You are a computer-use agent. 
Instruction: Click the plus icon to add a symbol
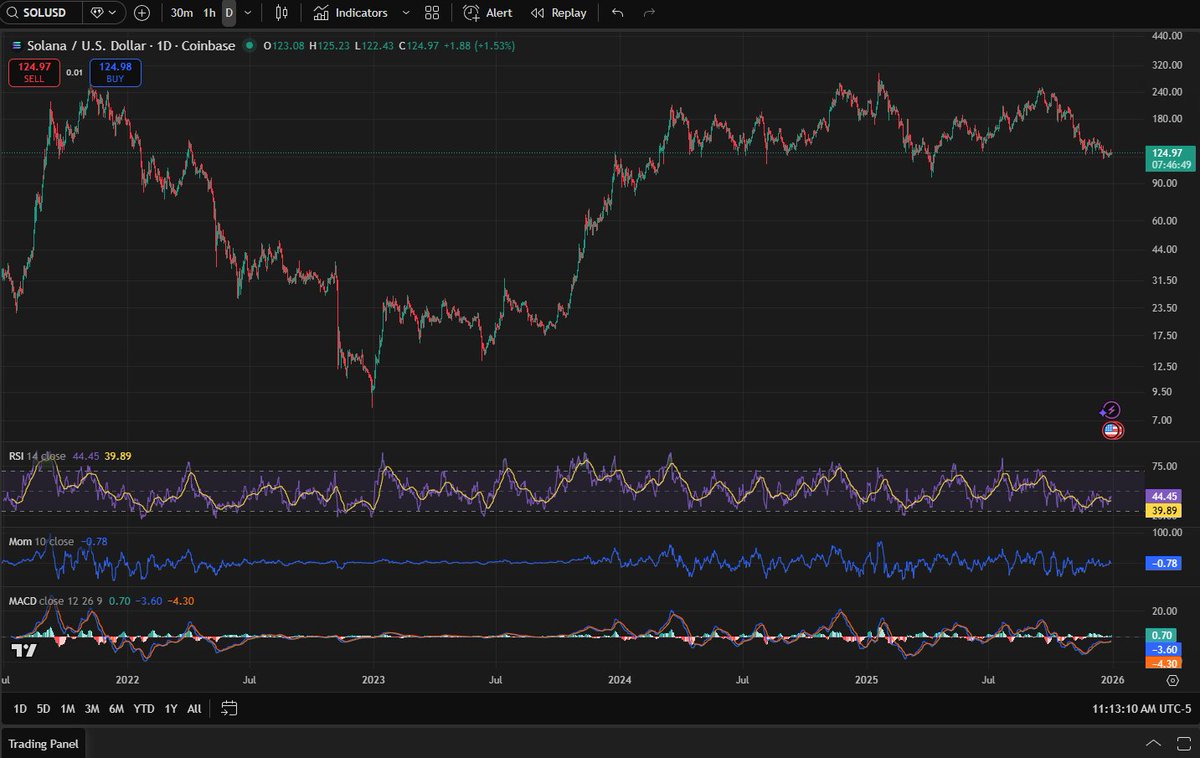(x=141, y=13)
